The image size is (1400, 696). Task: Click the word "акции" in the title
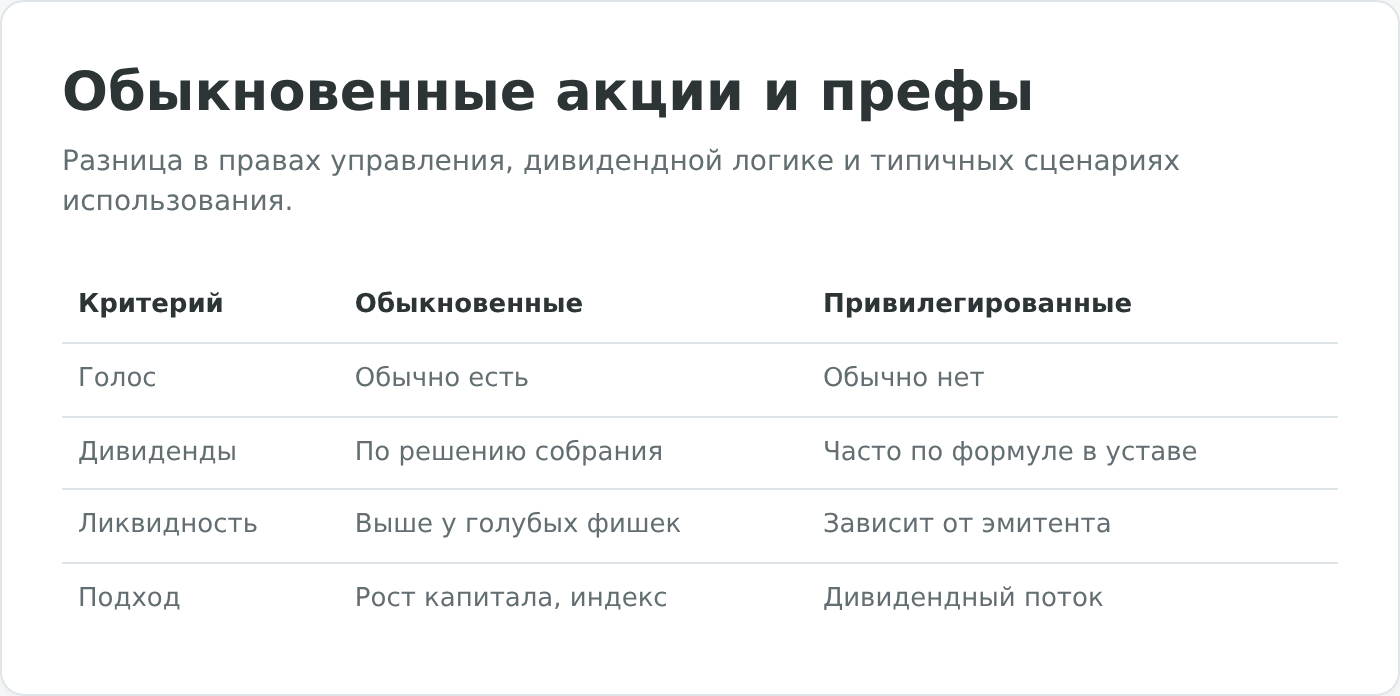649,93
